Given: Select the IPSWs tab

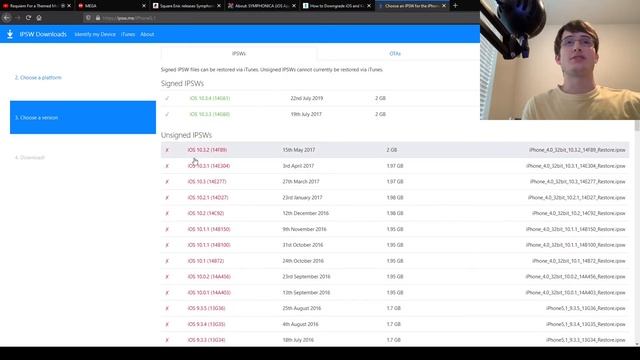Looking at the screenshot, I should pos(239,53).
